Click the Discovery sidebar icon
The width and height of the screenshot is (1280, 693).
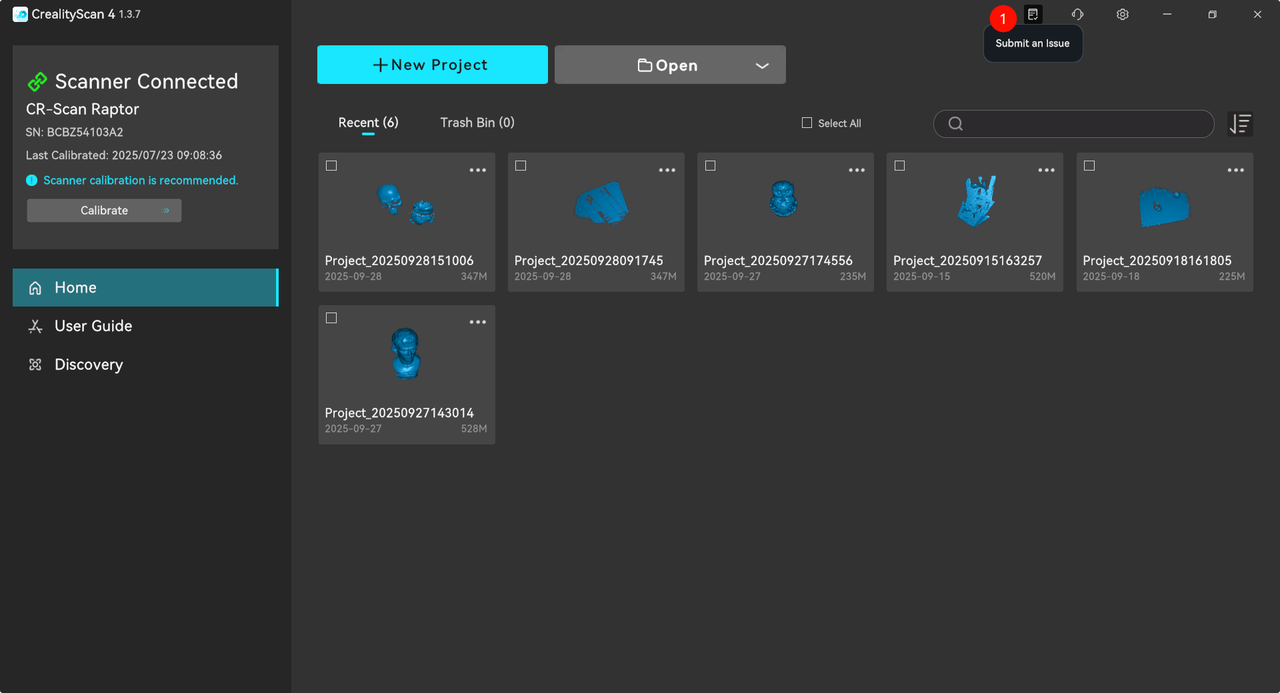tap(35, 365)
